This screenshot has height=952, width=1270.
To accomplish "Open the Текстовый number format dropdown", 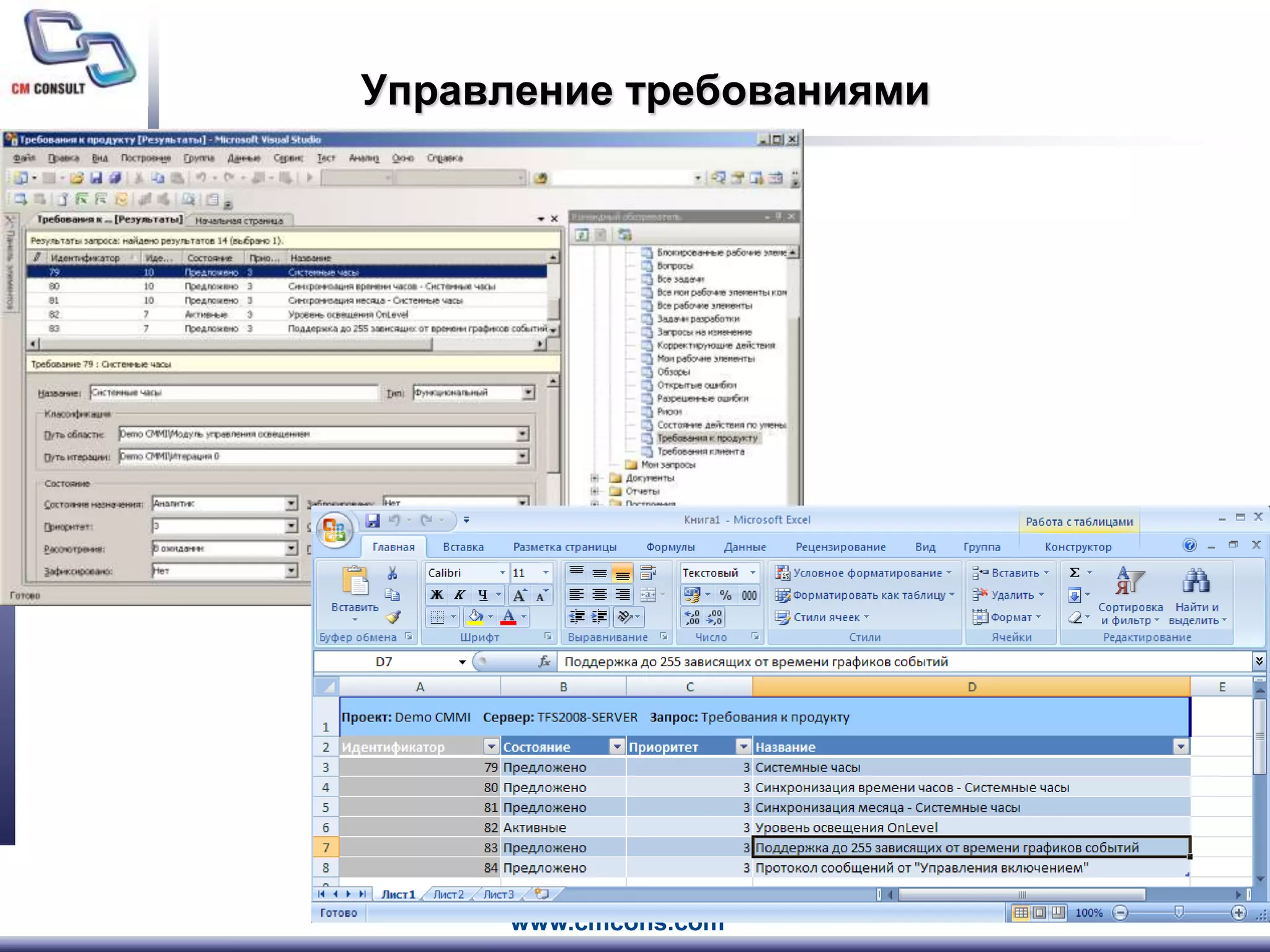I will pos(753,573).
